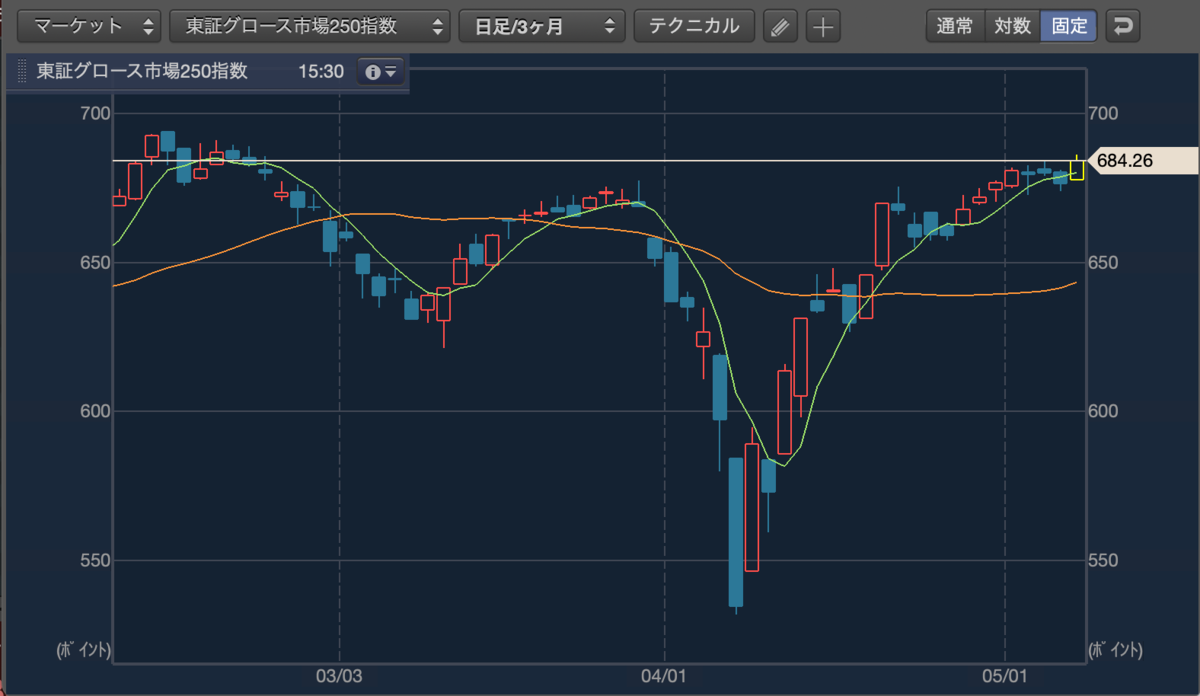The image size is (1200, 696).
Task: Select the pencil drawing tool icon
Action: 781,27
